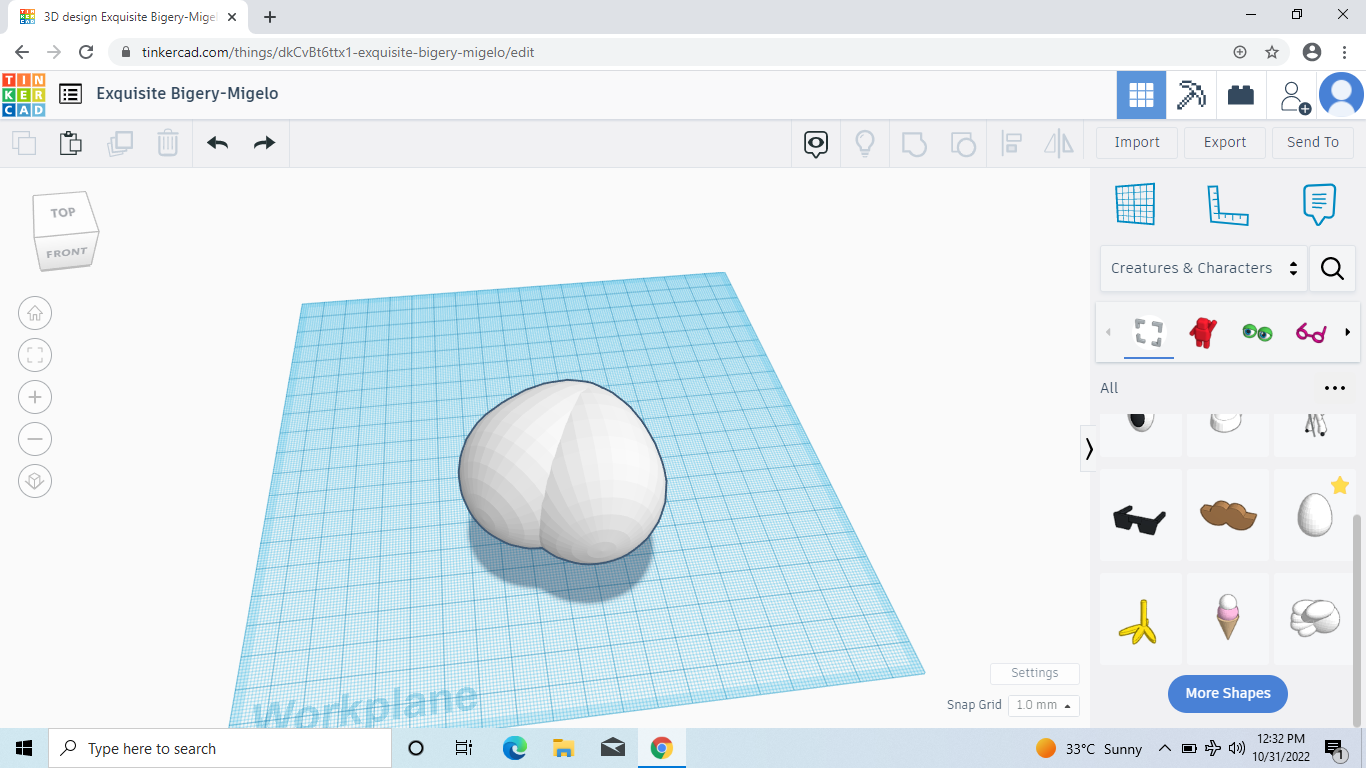The image size is (1366, 768).
Task: Group the selected shapes
Action: click(914, 143)
